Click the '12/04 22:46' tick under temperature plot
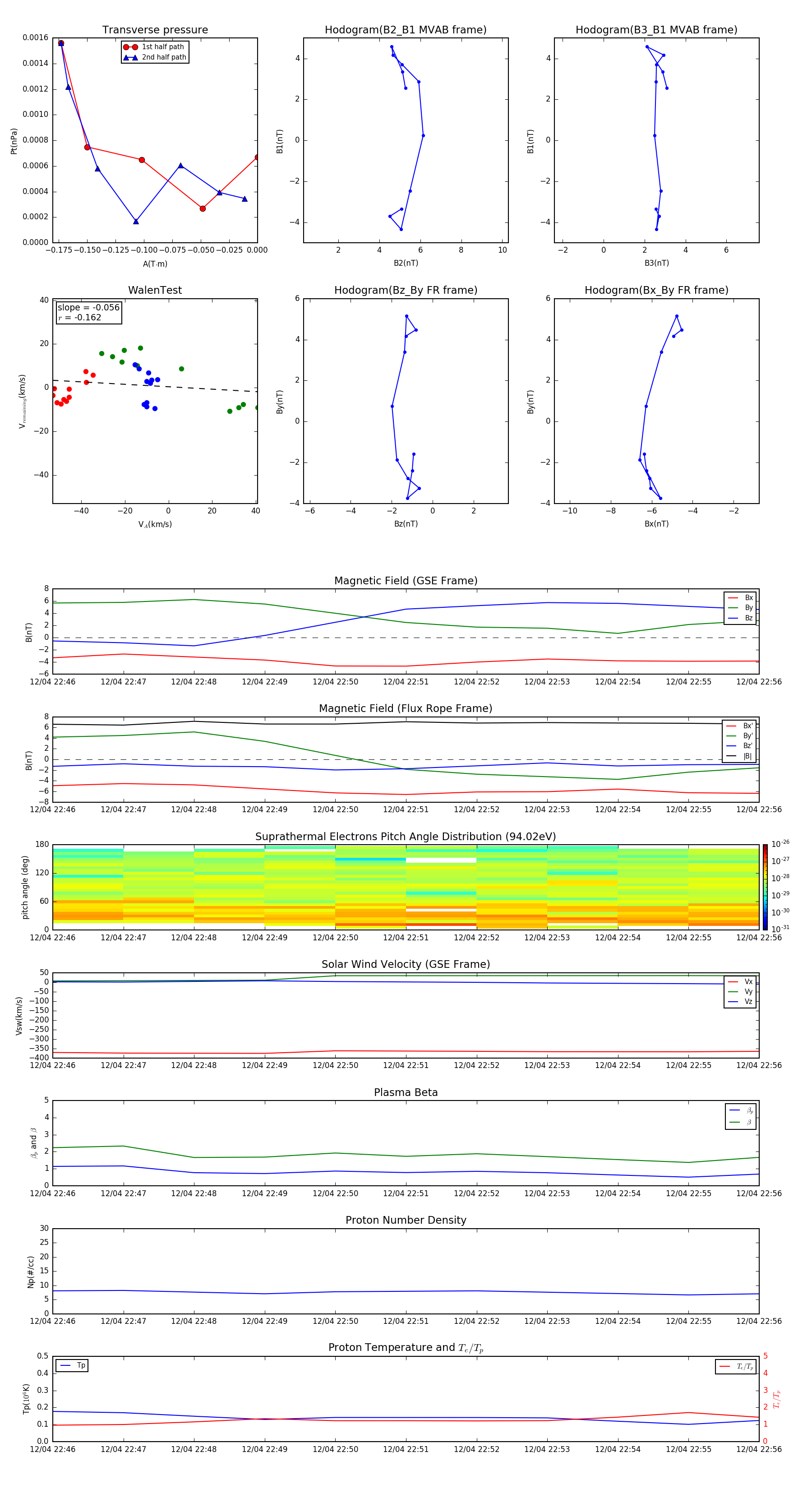Viewport: 812px width, 1489px height. point(53,1449)
